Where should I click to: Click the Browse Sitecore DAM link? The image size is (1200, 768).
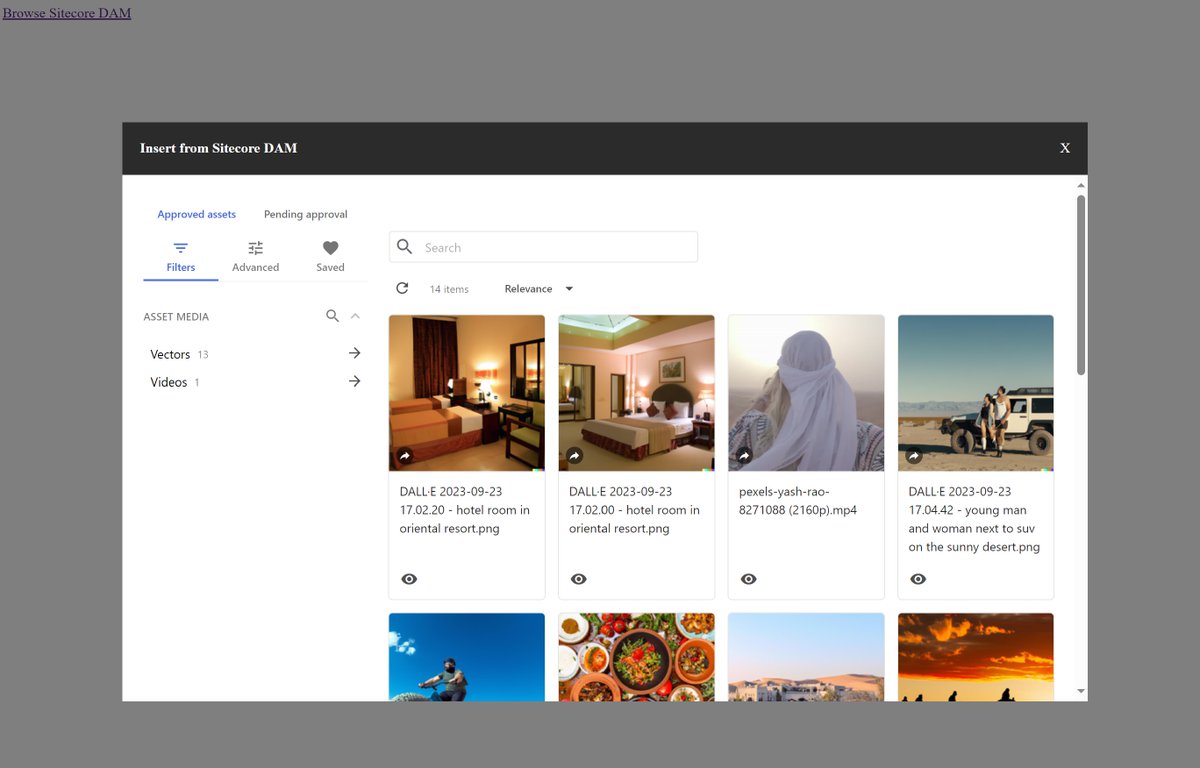[x=66, y=13]
